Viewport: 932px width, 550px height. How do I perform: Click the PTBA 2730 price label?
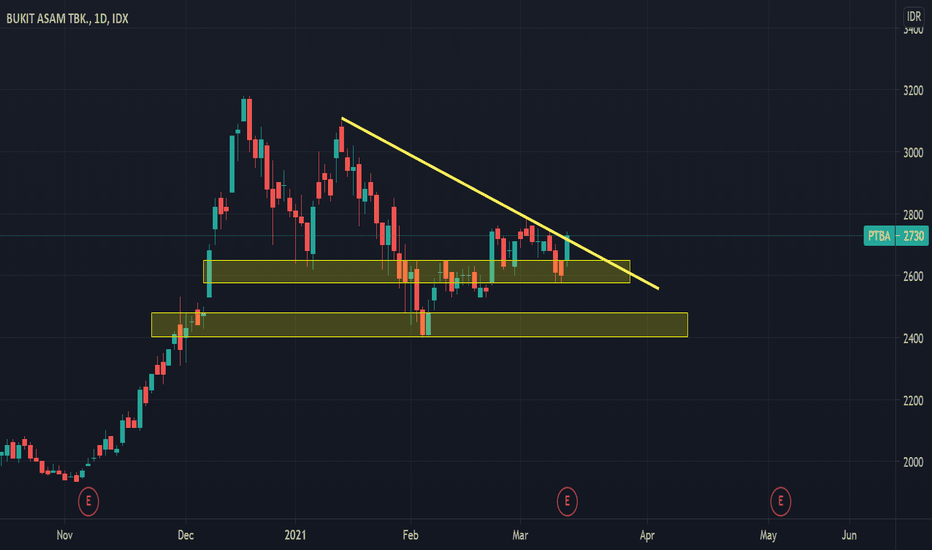click(x=896, y=236)
